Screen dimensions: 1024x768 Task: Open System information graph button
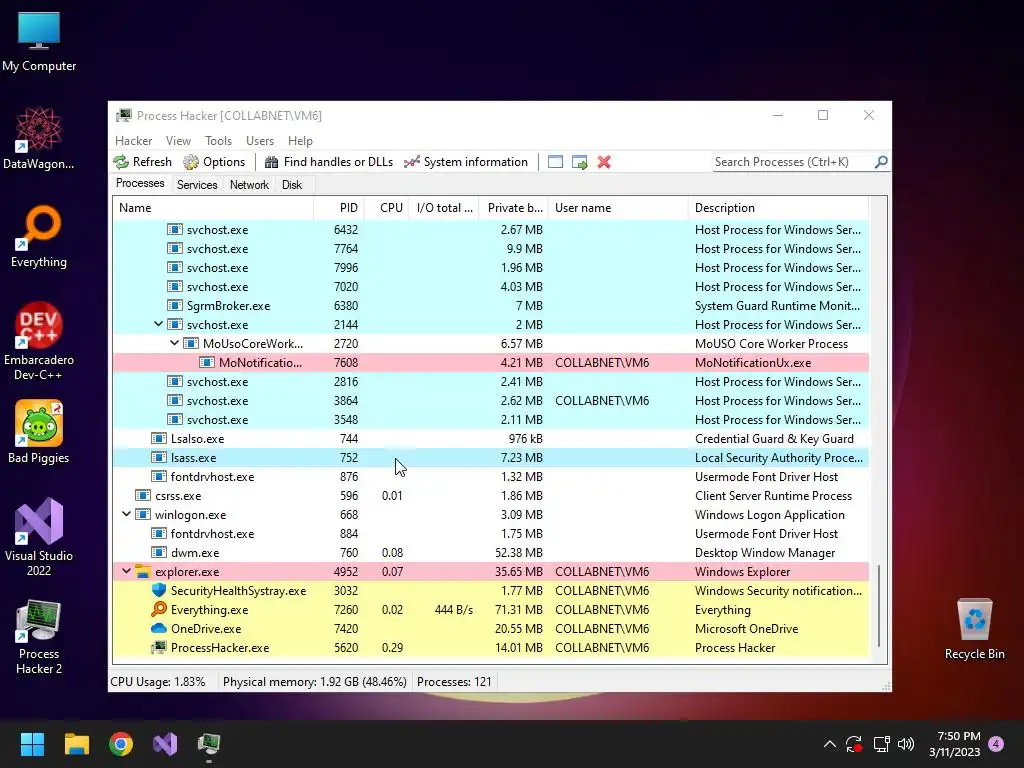tap(466, 162)
